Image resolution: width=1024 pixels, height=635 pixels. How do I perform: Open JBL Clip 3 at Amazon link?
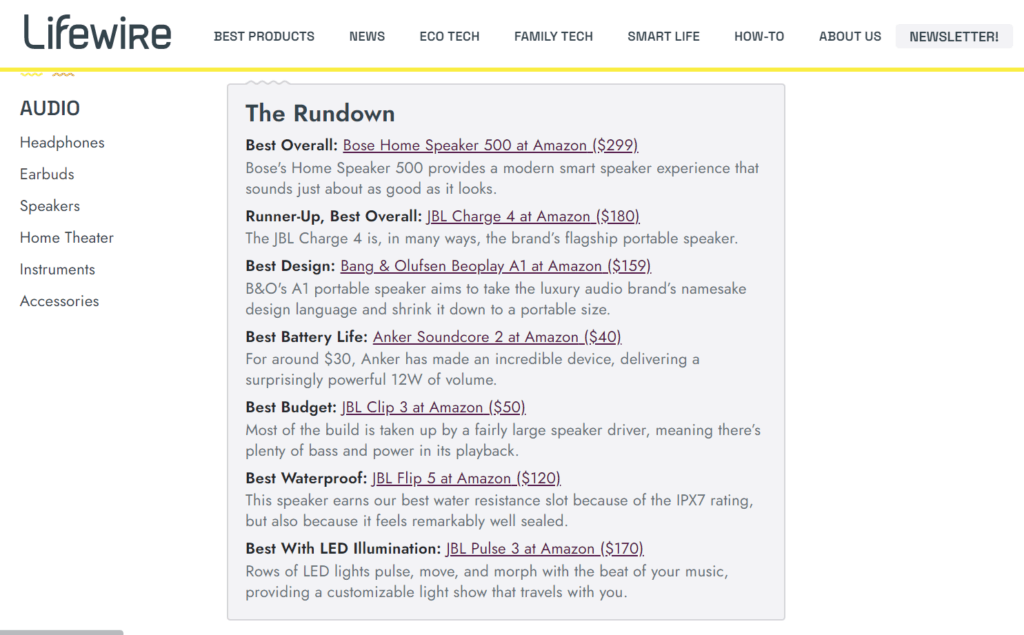[x=434, y=408]
